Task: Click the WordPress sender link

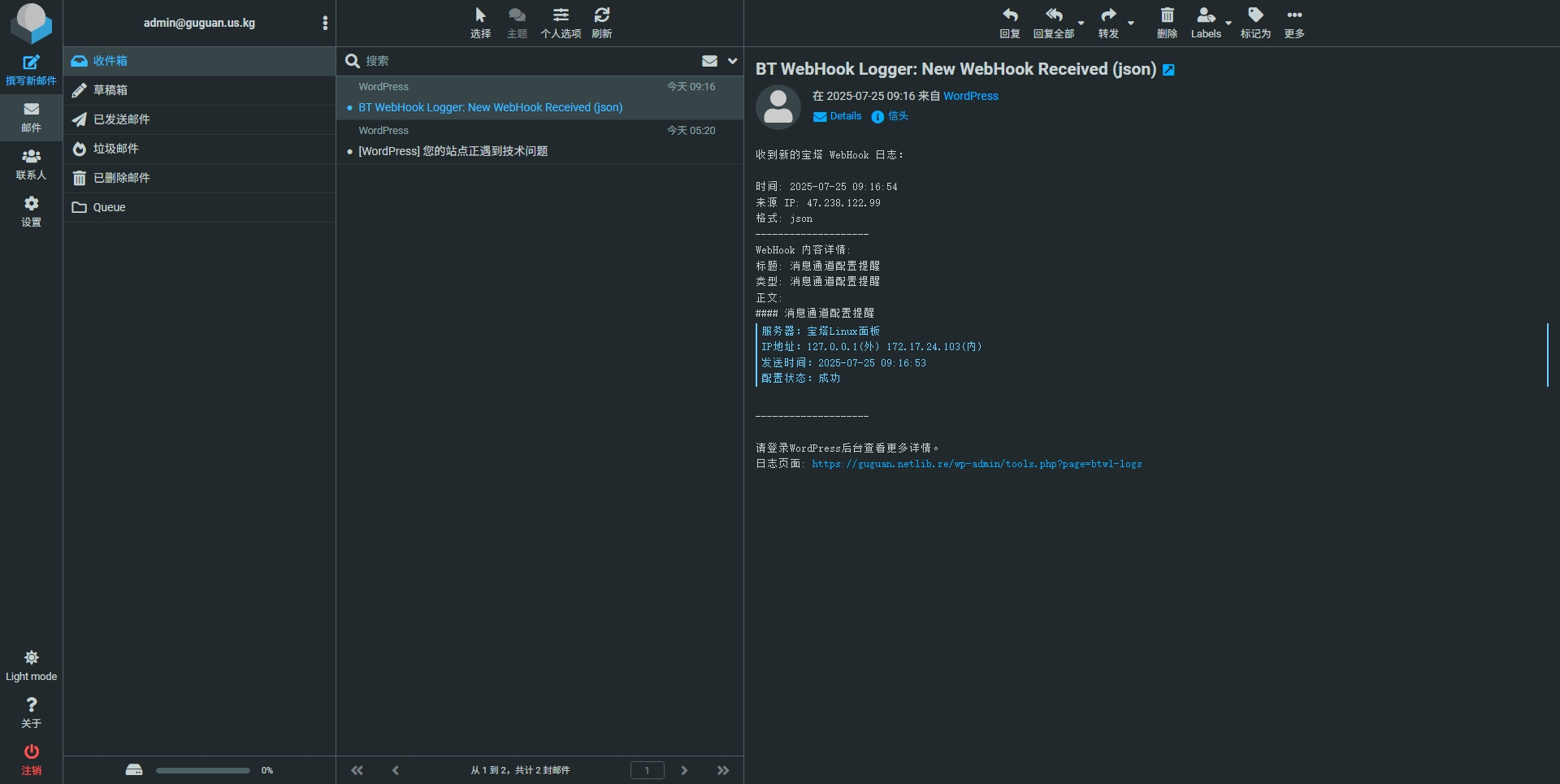Action: tap(971, 96)
